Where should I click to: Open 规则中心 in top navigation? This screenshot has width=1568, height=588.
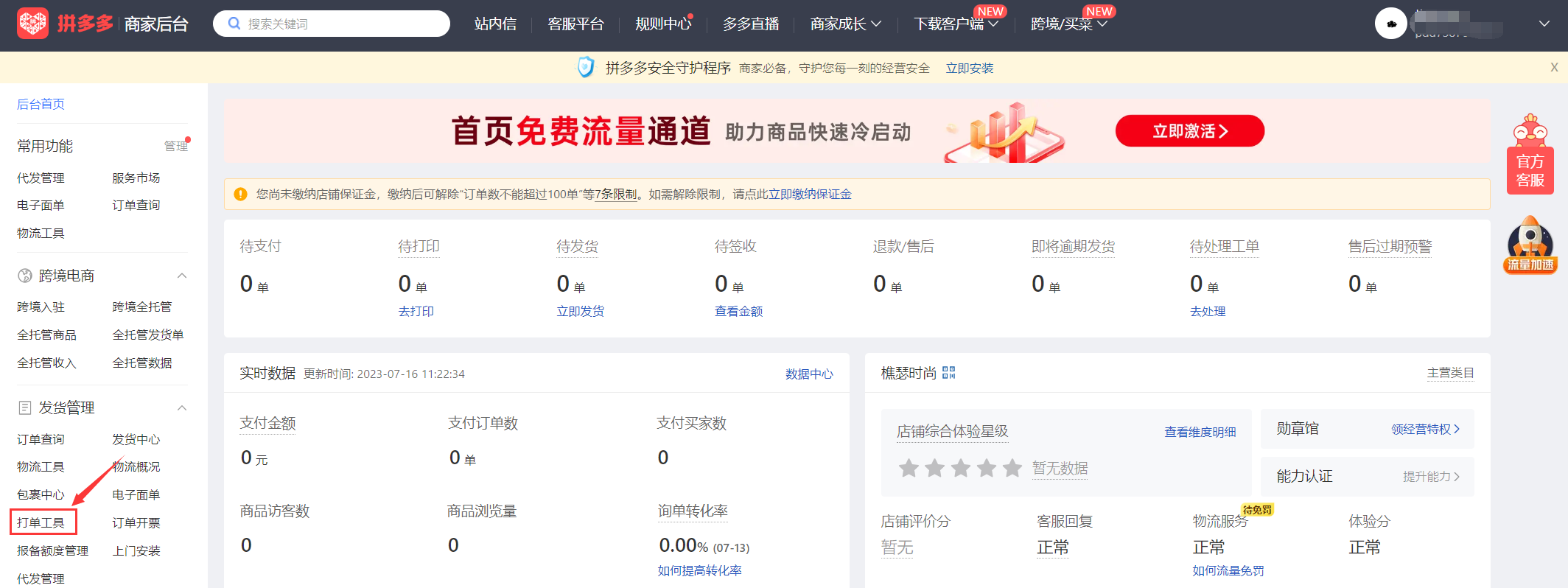[663, 24]
